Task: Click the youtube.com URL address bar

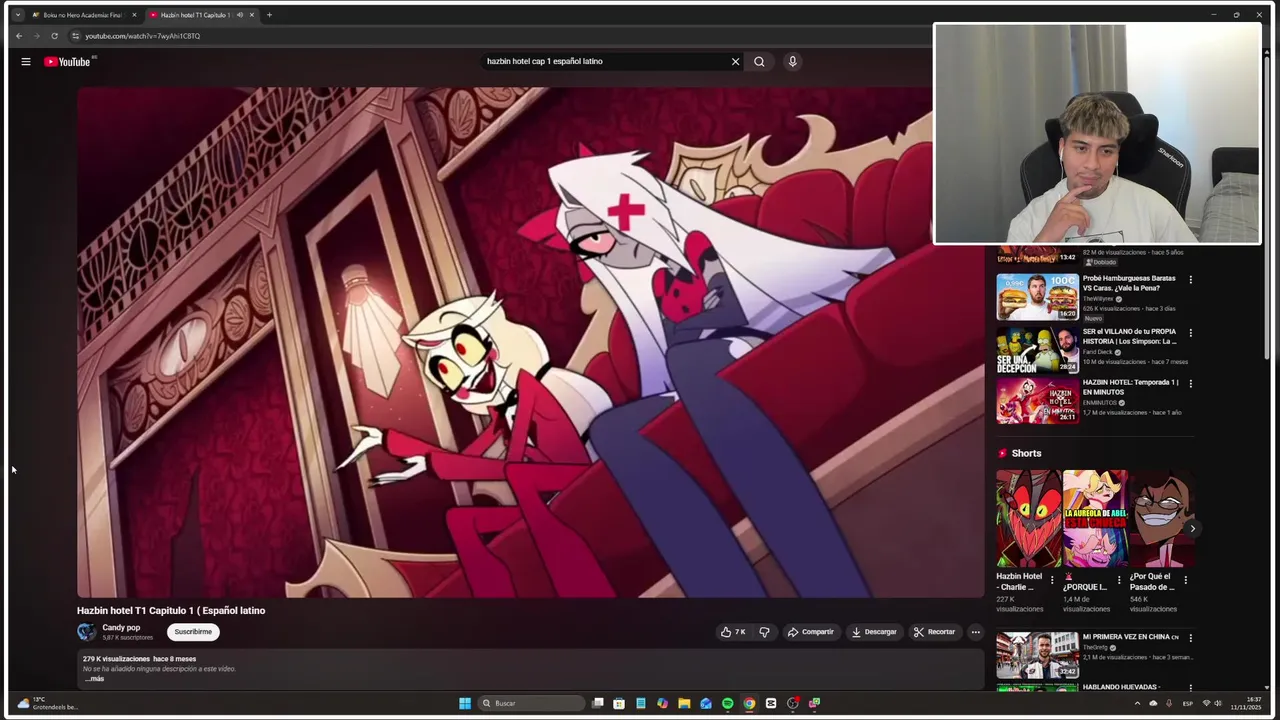Action: [142, 36]
